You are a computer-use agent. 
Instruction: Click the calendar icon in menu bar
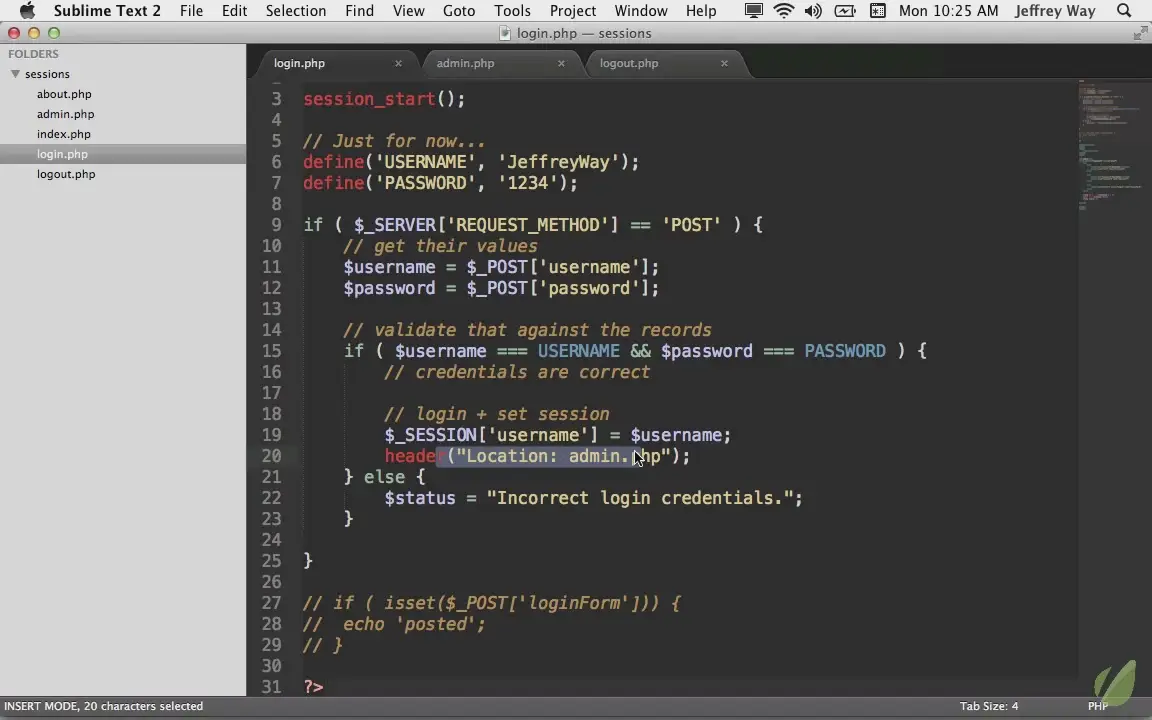877,11
